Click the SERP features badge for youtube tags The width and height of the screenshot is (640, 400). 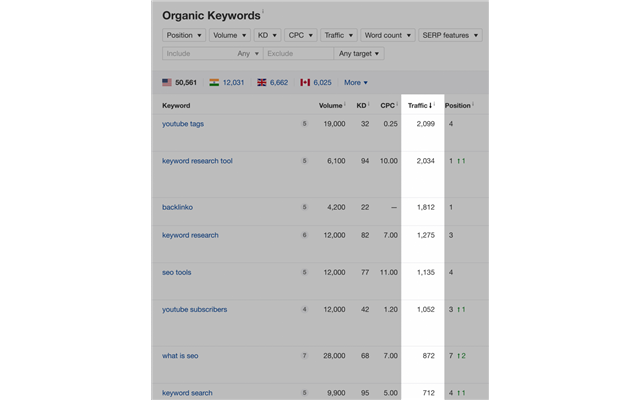click(304, 124)
